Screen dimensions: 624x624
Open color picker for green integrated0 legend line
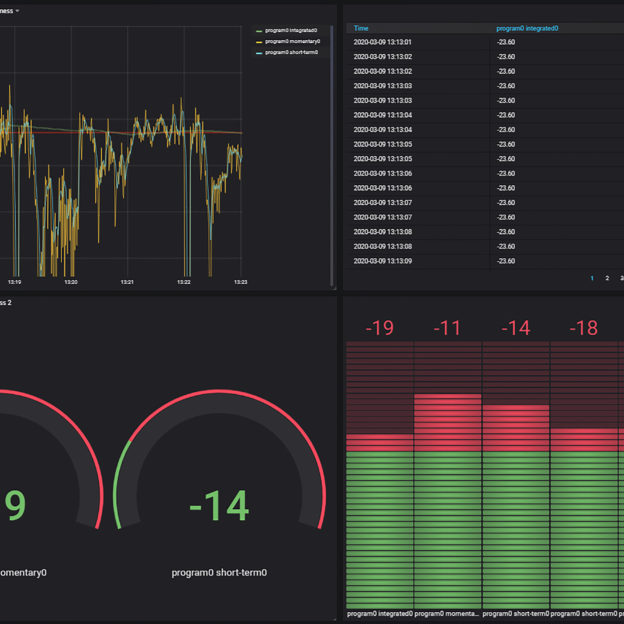click(x=259, y=31)
